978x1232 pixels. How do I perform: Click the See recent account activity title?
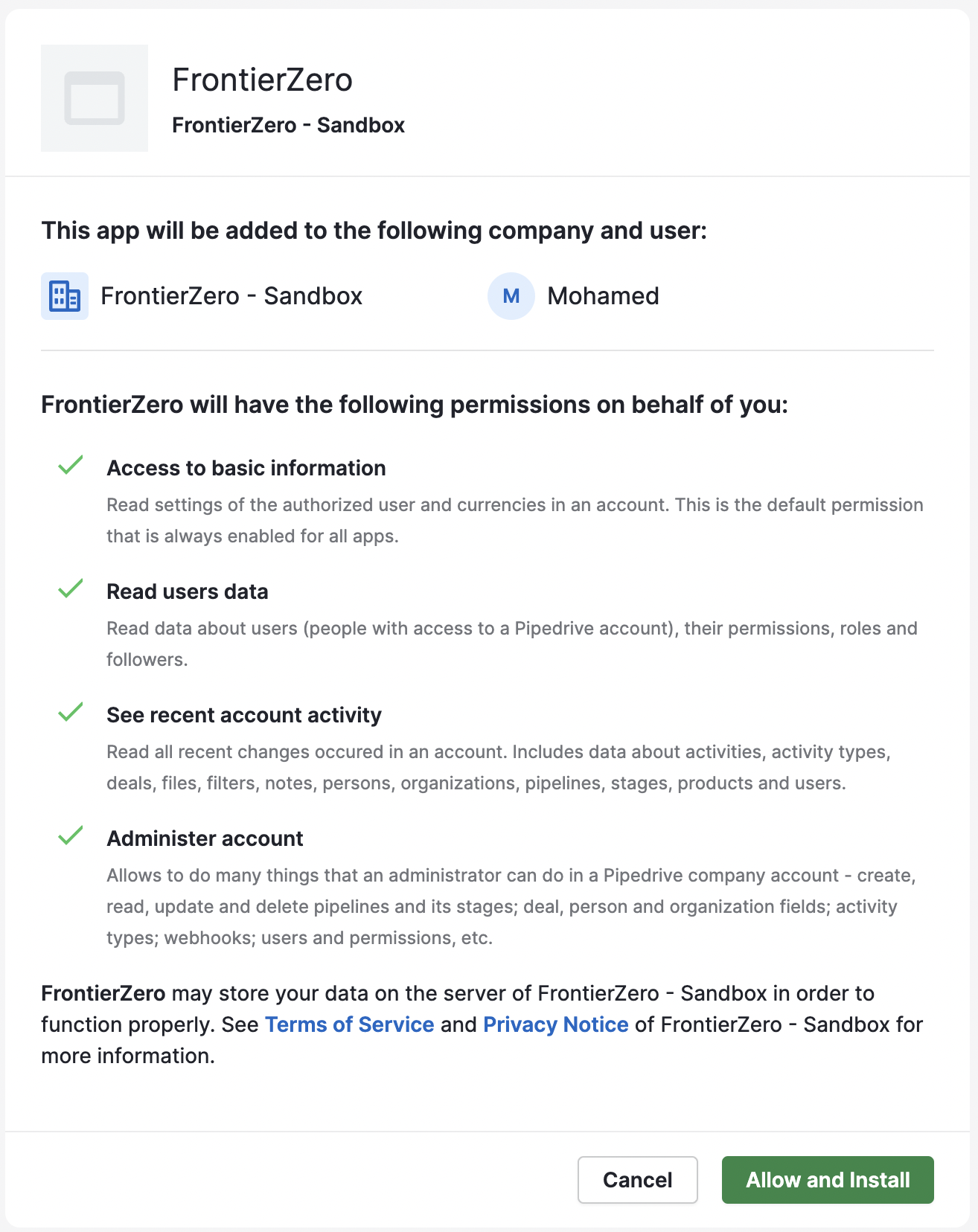[243, 715]
